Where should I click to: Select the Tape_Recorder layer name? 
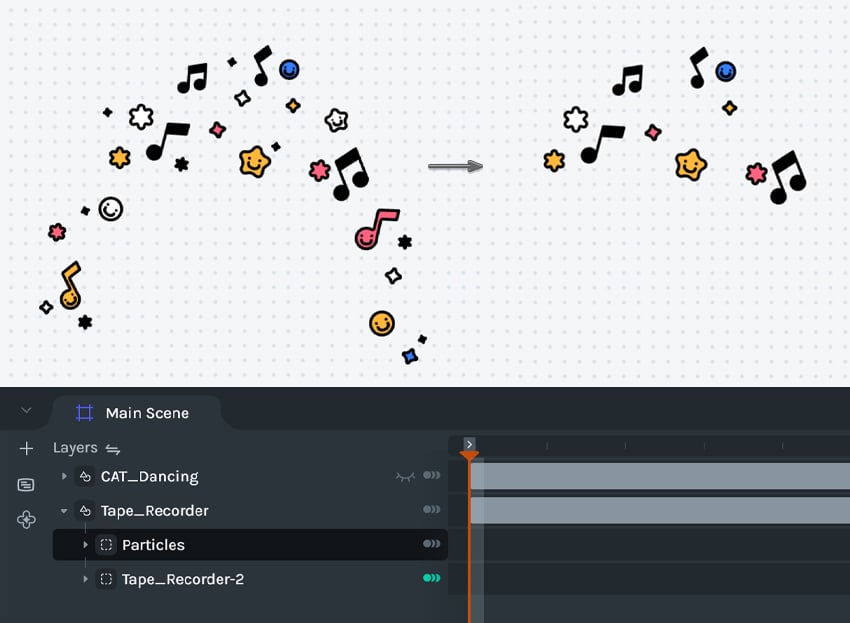point(154,511)
